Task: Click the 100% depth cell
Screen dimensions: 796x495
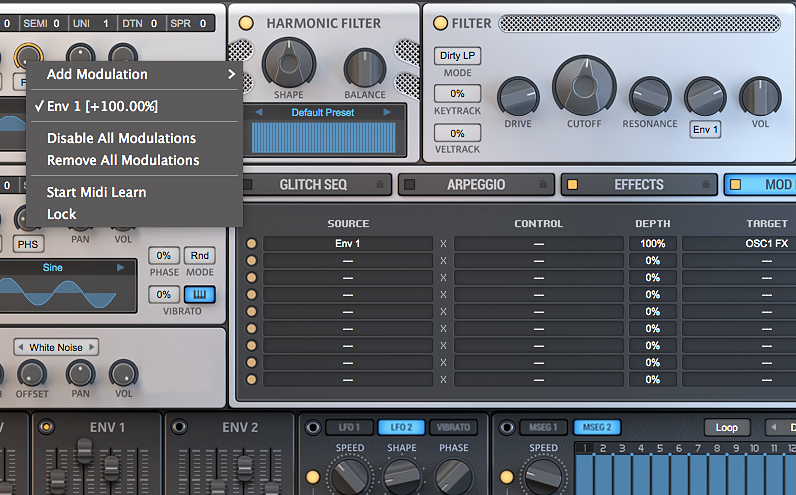Action: pyautogui.click(x=652, y=244)
